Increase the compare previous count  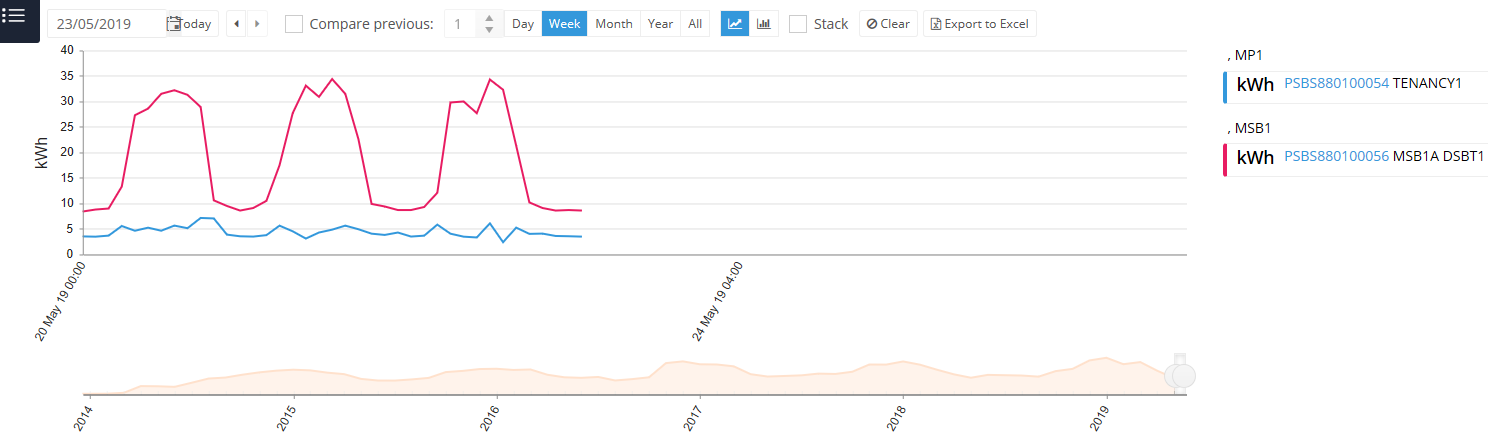488,18
